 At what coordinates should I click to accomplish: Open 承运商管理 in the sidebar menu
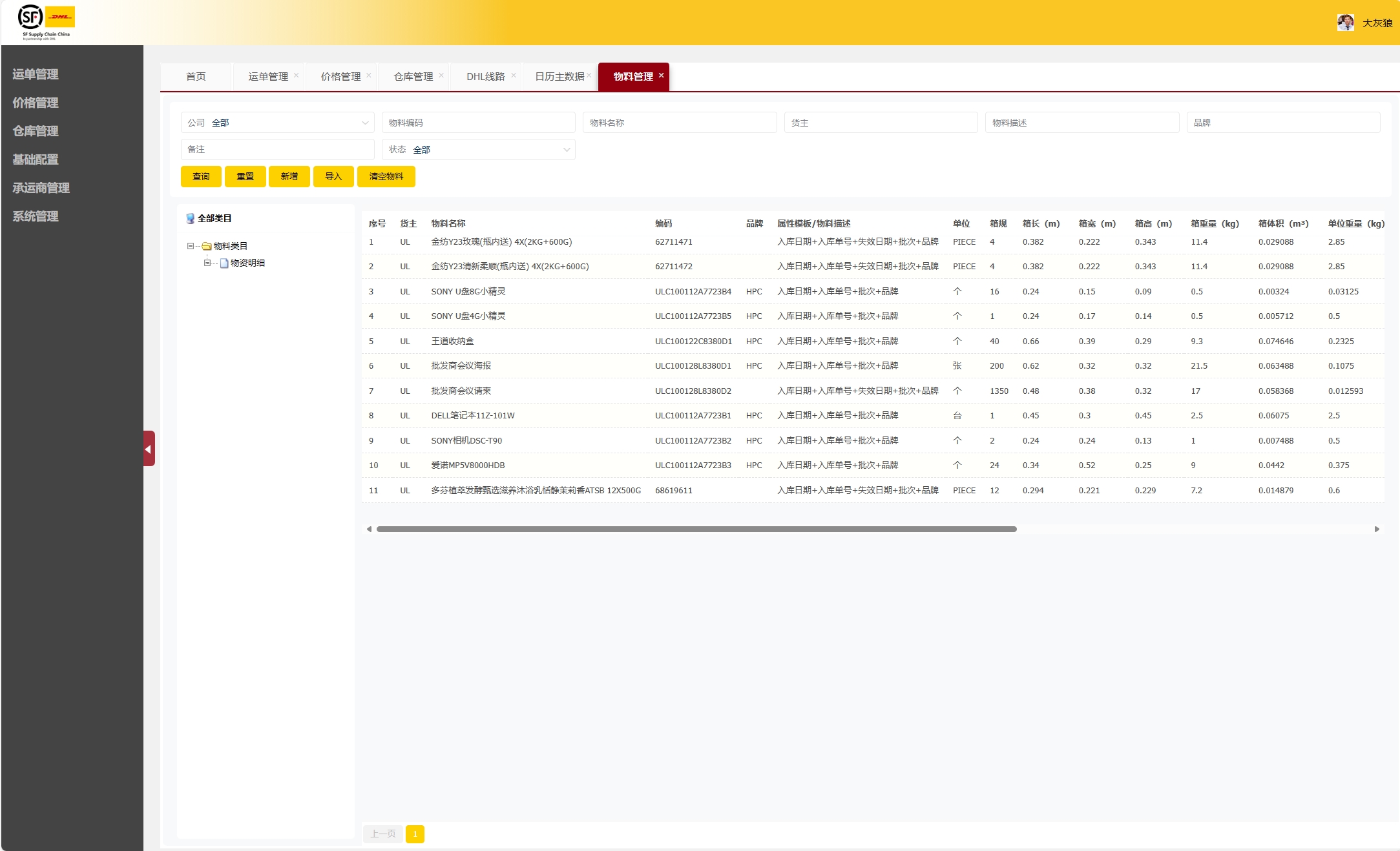pyautogui.click(x=41, y=188)
